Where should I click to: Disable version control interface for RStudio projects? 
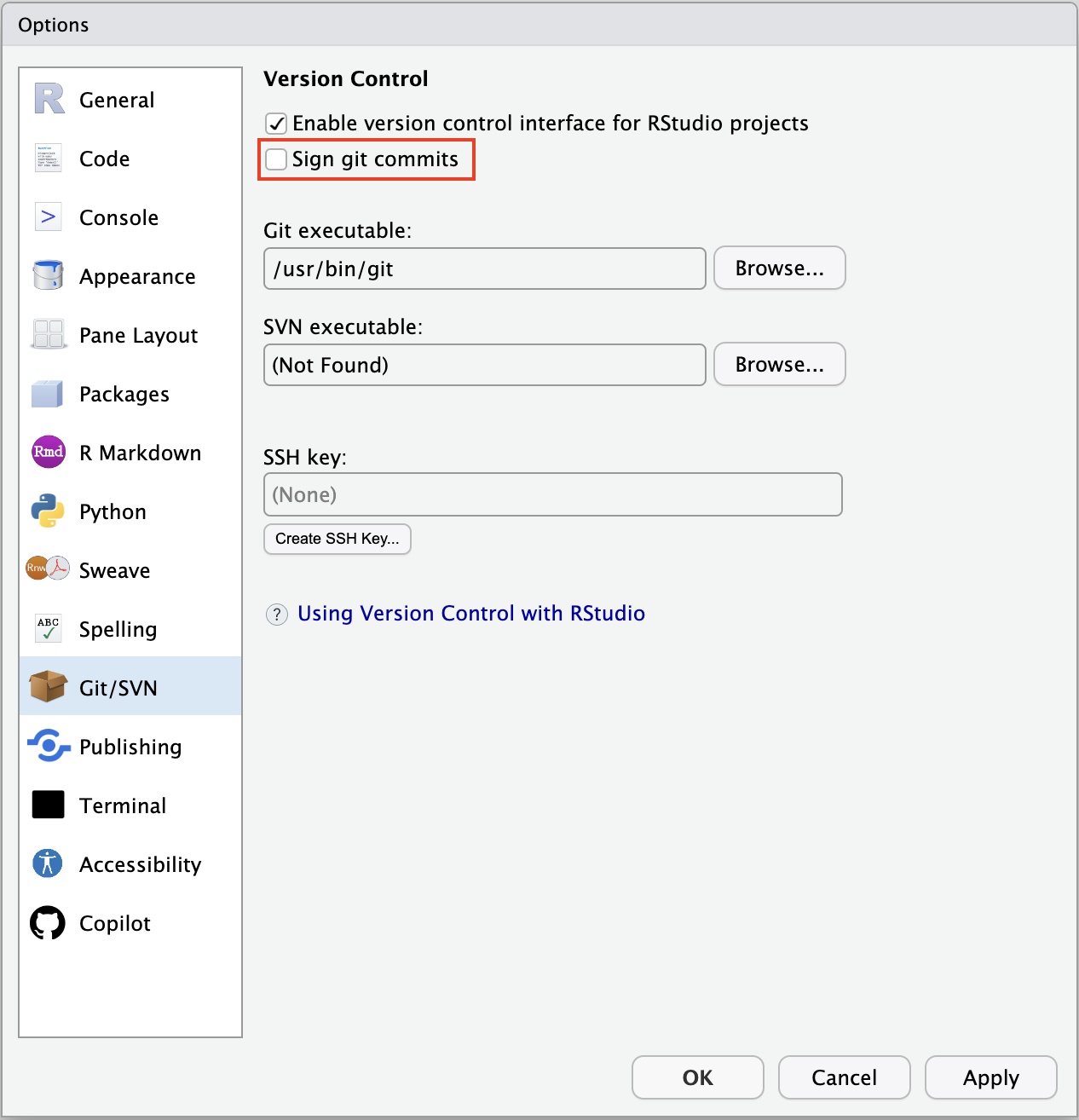(276, 124)
